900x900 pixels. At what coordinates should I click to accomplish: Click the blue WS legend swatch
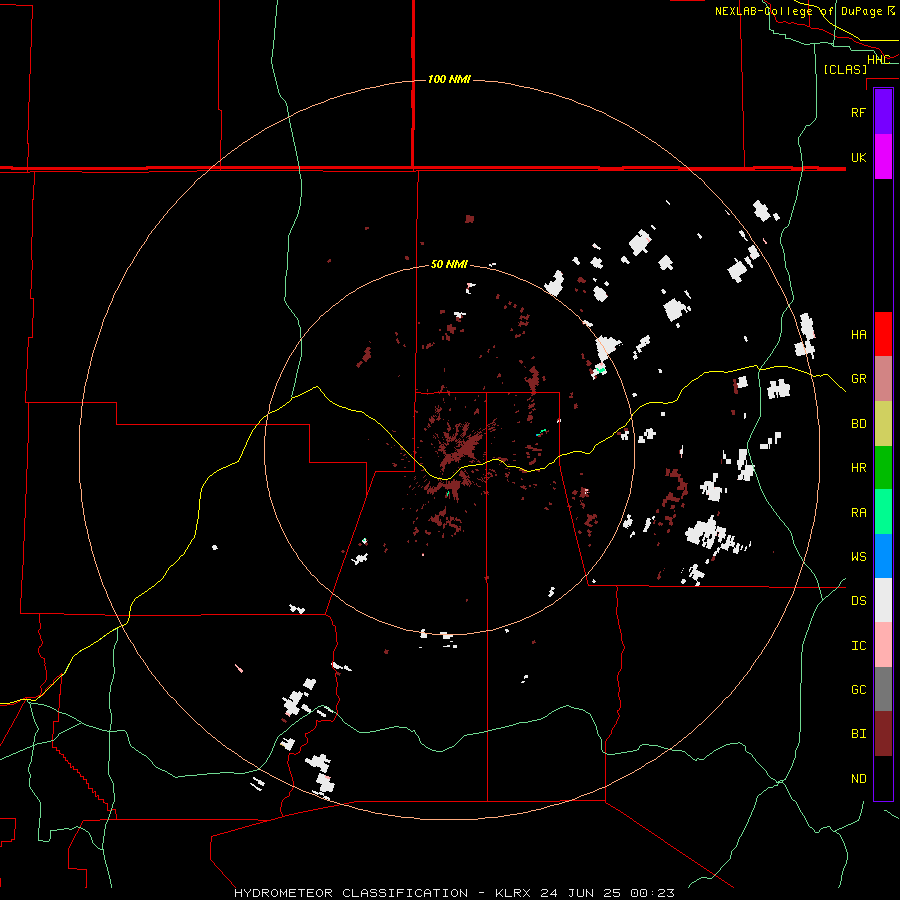883,556
